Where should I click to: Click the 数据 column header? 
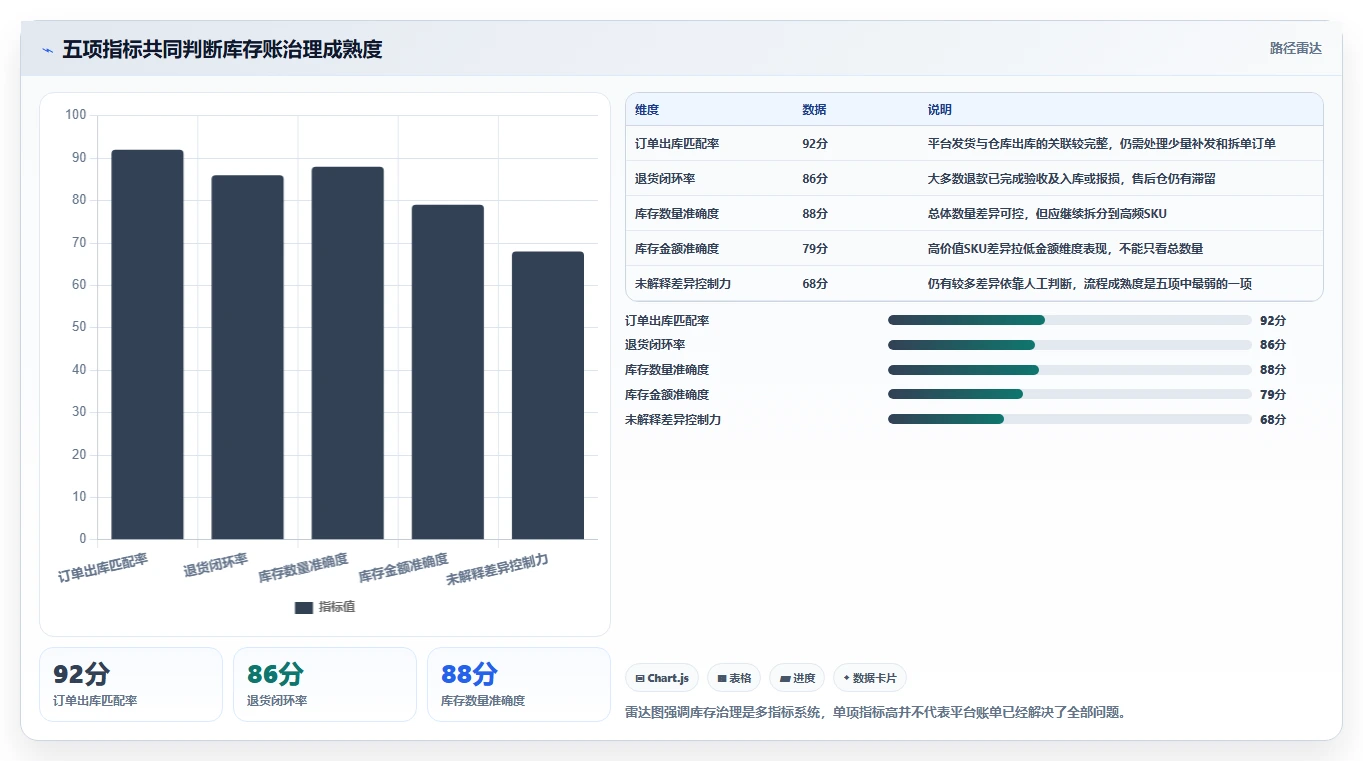tap(814, 110)
